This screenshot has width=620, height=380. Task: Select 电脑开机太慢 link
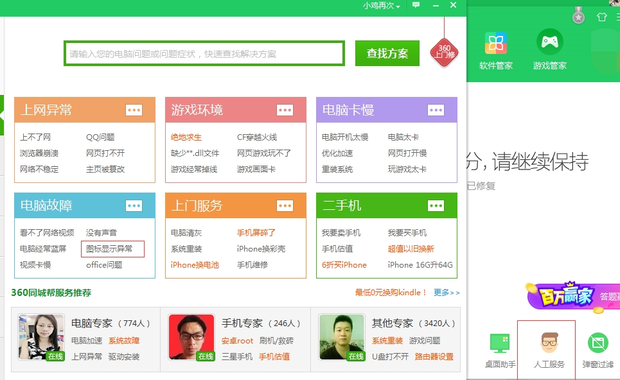(x=345, y=137)
